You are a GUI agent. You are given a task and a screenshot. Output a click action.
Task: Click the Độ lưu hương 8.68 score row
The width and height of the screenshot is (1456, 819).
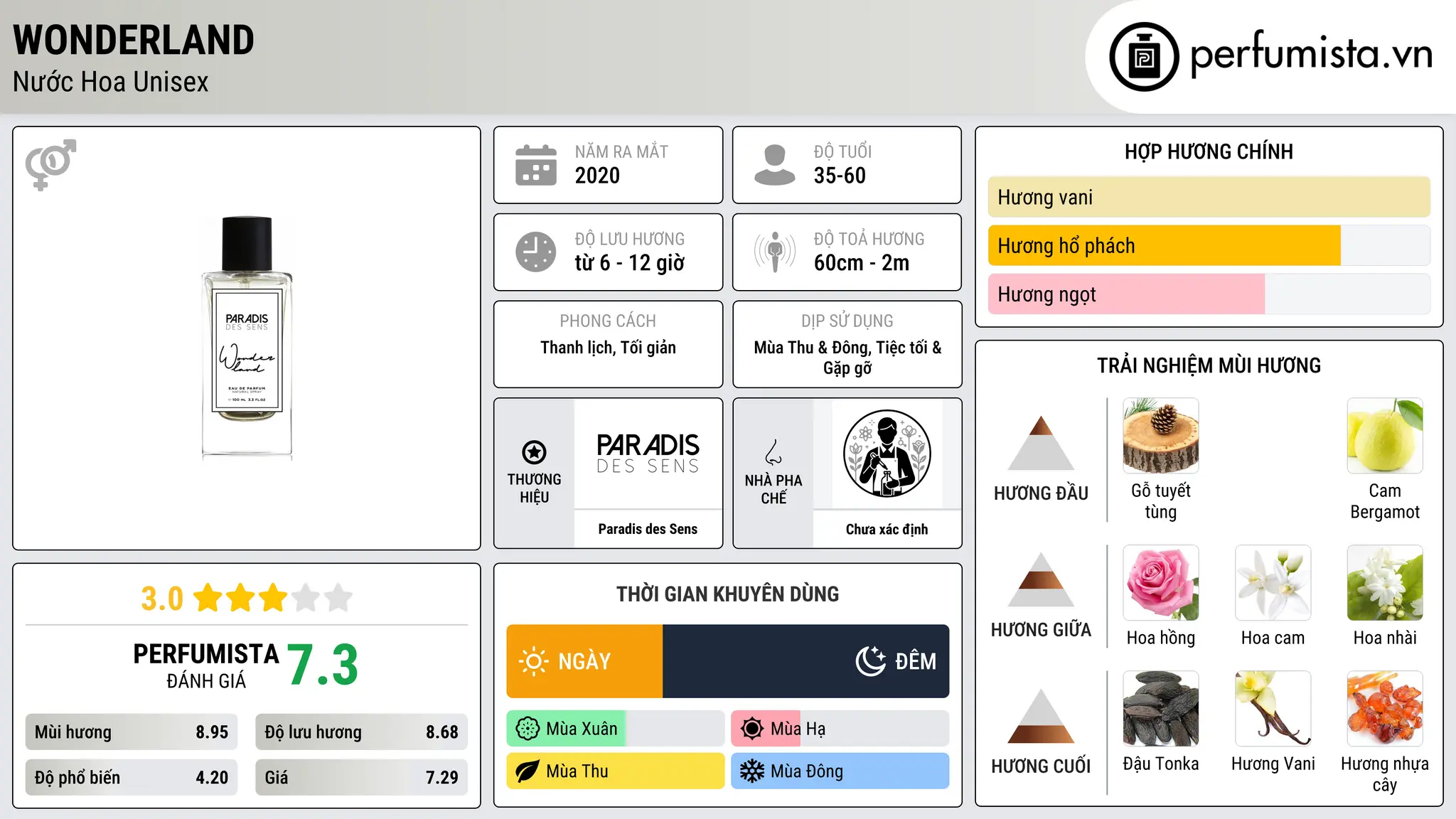[361, 732]
